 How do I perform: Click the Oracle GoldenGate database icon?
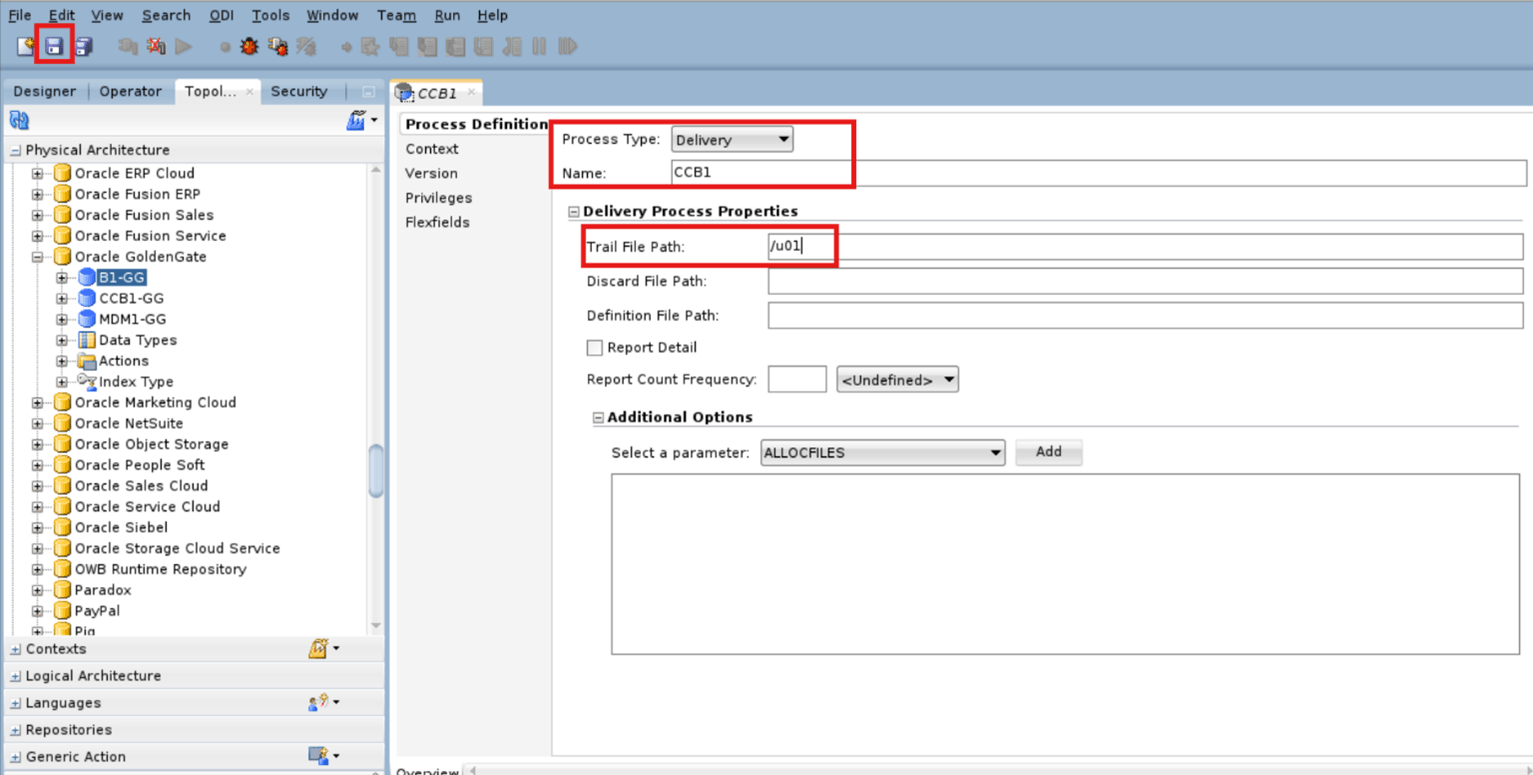click(x=60, y=256)
